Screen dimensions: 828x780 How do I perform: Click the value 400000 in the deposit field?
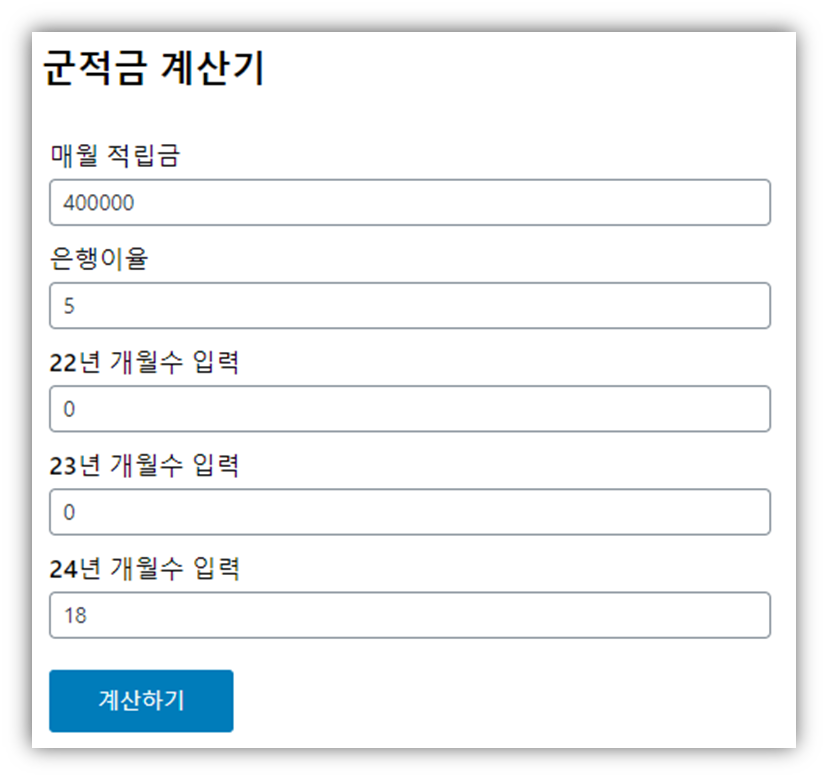pos(99,202)
